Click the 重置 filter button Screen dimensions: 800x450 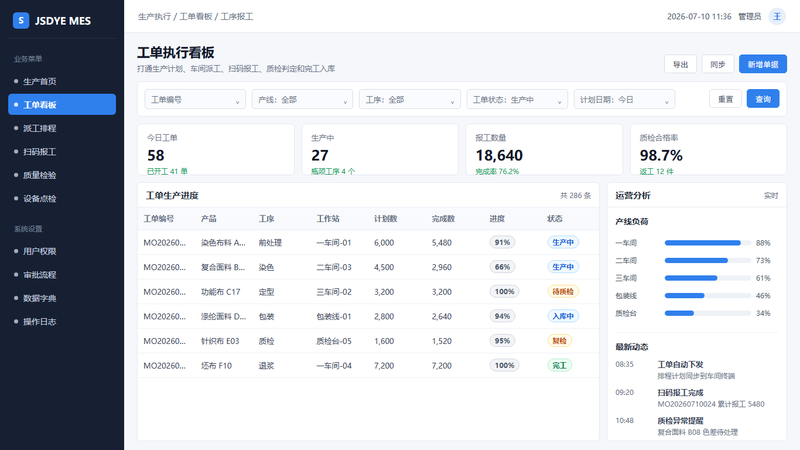726,99
